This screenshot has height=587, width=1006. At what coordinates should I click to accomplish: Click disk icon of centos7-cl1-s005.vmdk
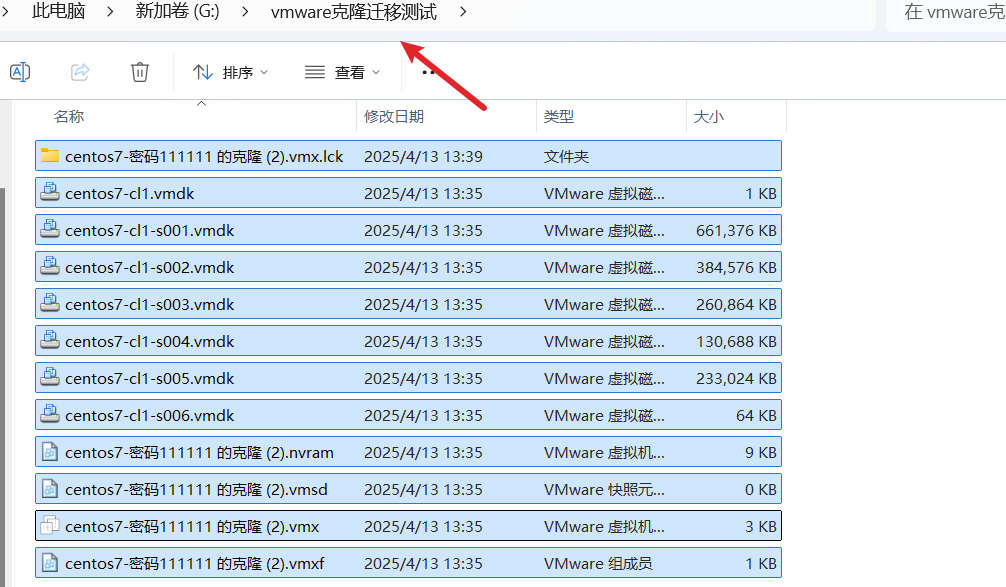[49, 377]
